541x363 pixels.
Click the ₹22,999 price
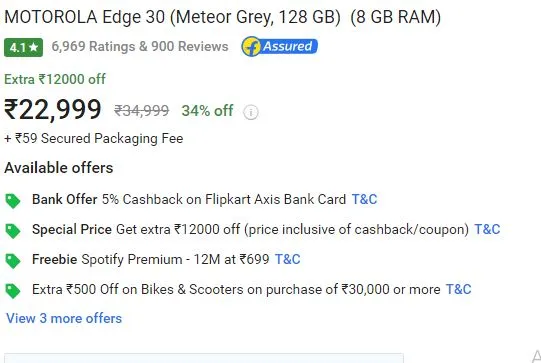pyautogui.click(x=52, y=110)
